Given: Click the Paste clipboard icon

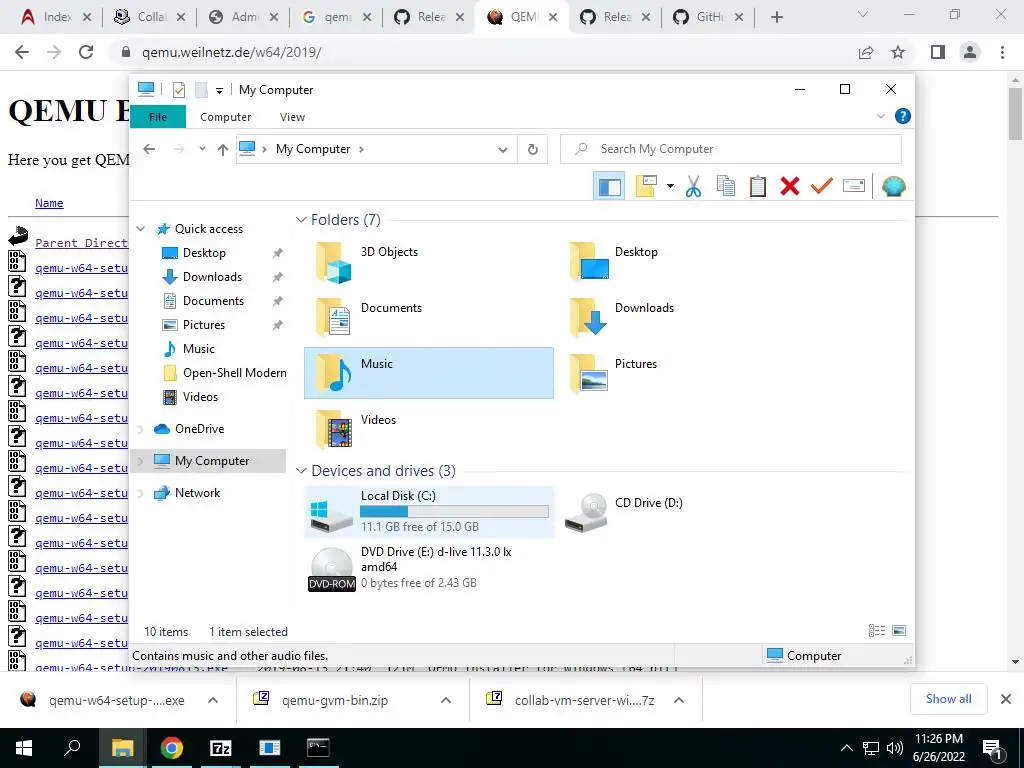Looking at the screenshot, I should pyautogui.click(x=758, y=187).
